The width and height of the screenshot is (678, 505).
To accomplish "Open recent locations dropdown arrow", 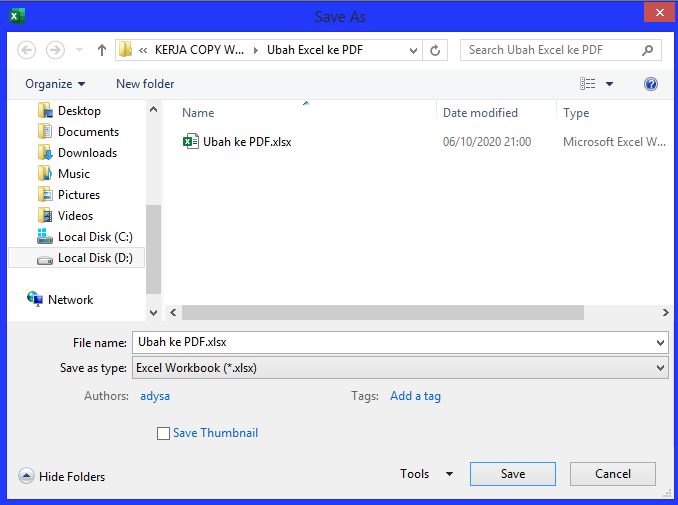I will click(80, 50).
